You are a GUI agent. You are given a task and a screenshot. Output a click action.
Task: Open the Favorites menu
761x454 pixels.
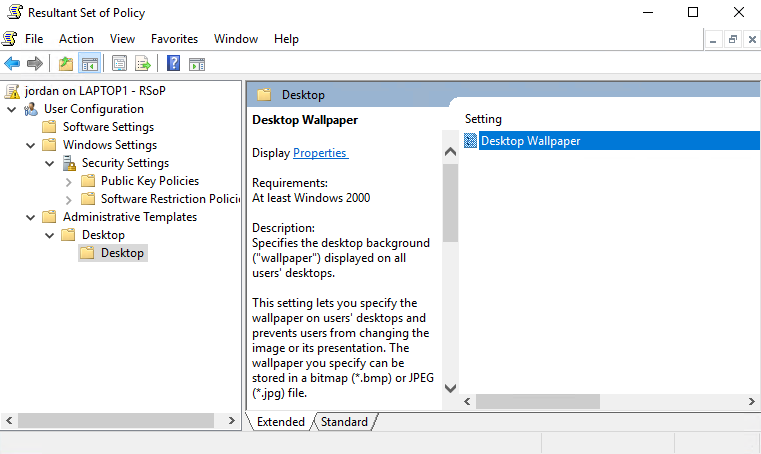point(174,39)
